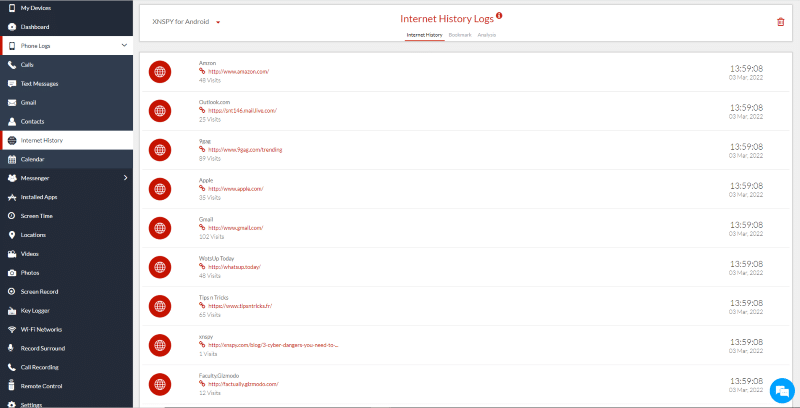
Task: Open the chat support bubble
Action: [782, 391]
